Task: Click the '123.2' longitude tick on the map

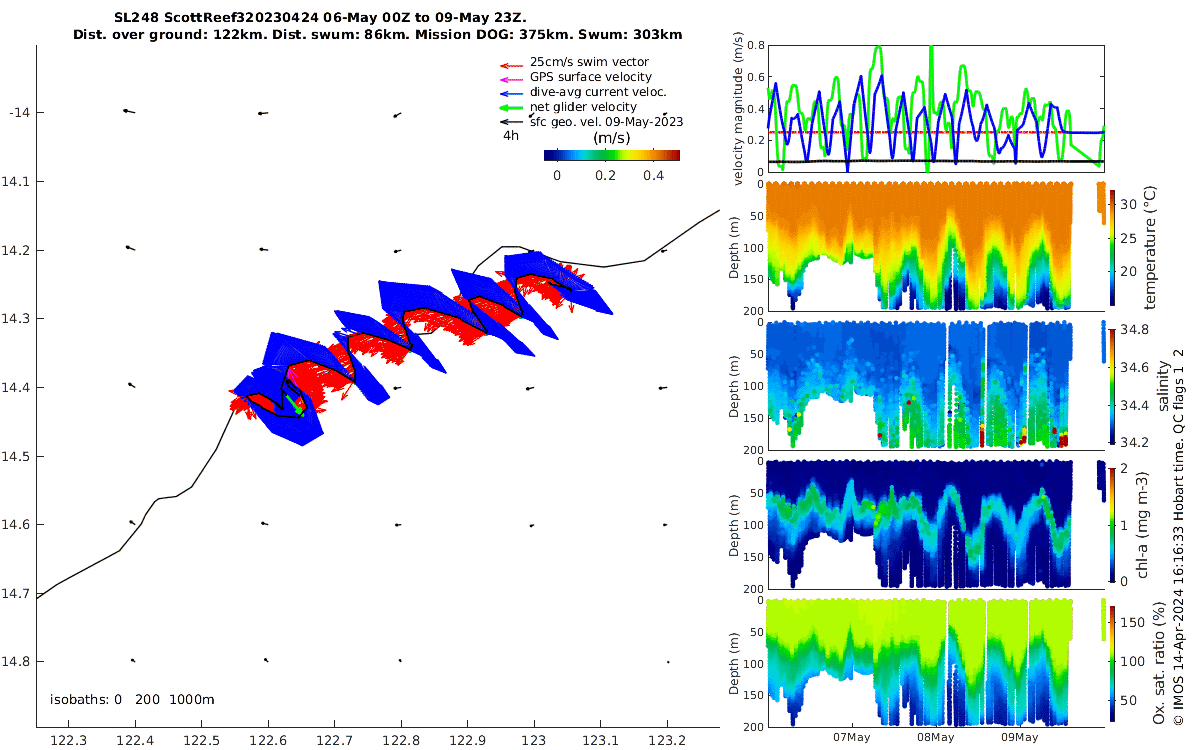Action: pyautogui.click(x=667, y=740)
